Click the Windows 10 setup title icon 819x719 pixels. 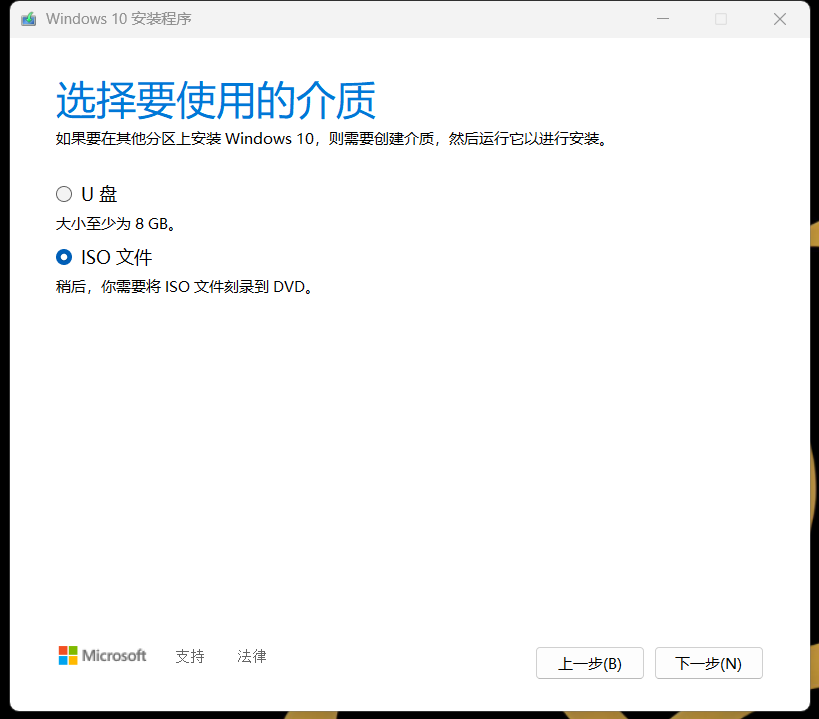click(x=29, y=19)
